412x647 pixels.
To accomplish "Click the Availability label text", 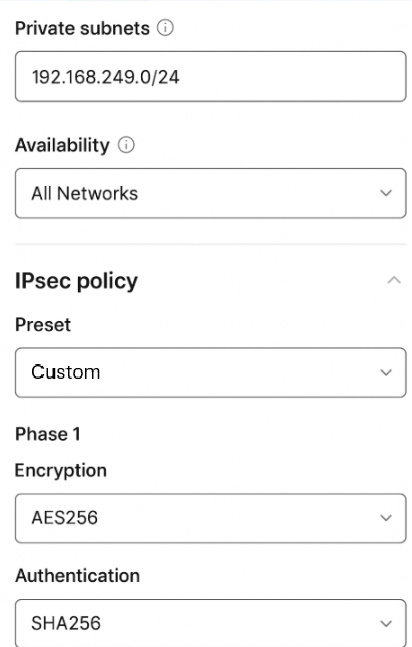I will [x=62, y=145].
